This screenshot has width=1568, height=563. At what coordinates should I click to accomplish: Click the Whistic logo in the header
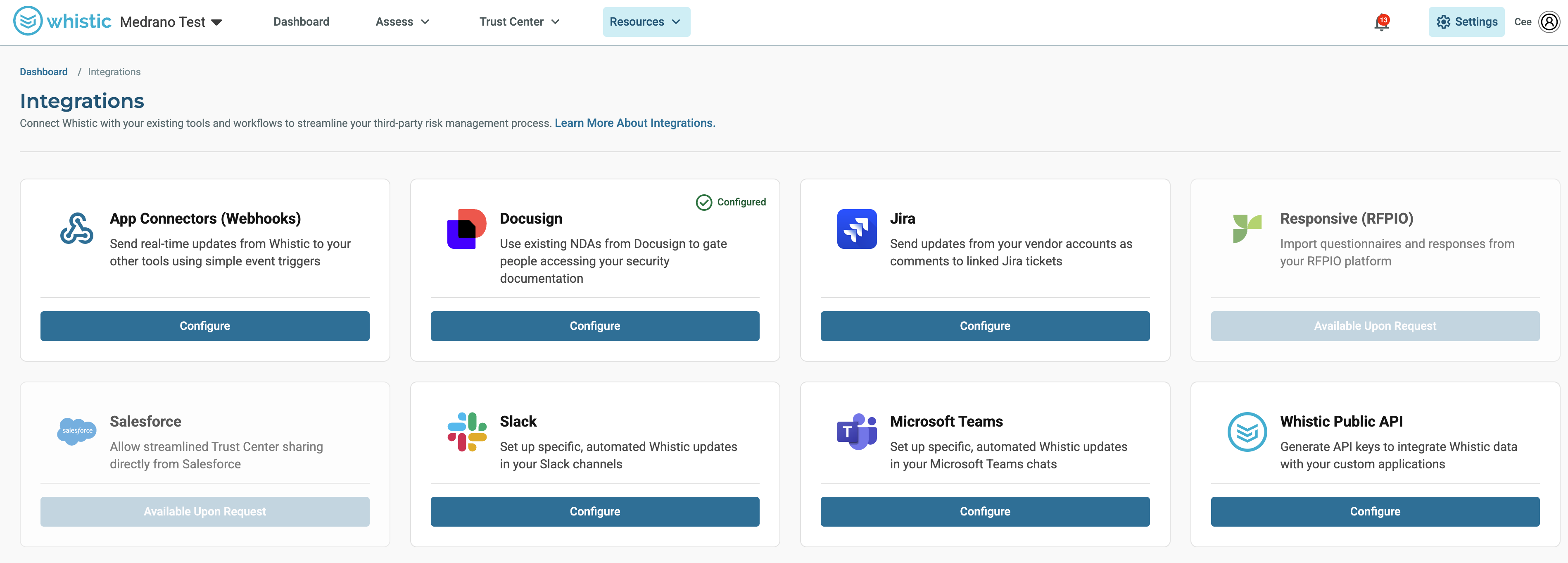[x=62, y=21]
